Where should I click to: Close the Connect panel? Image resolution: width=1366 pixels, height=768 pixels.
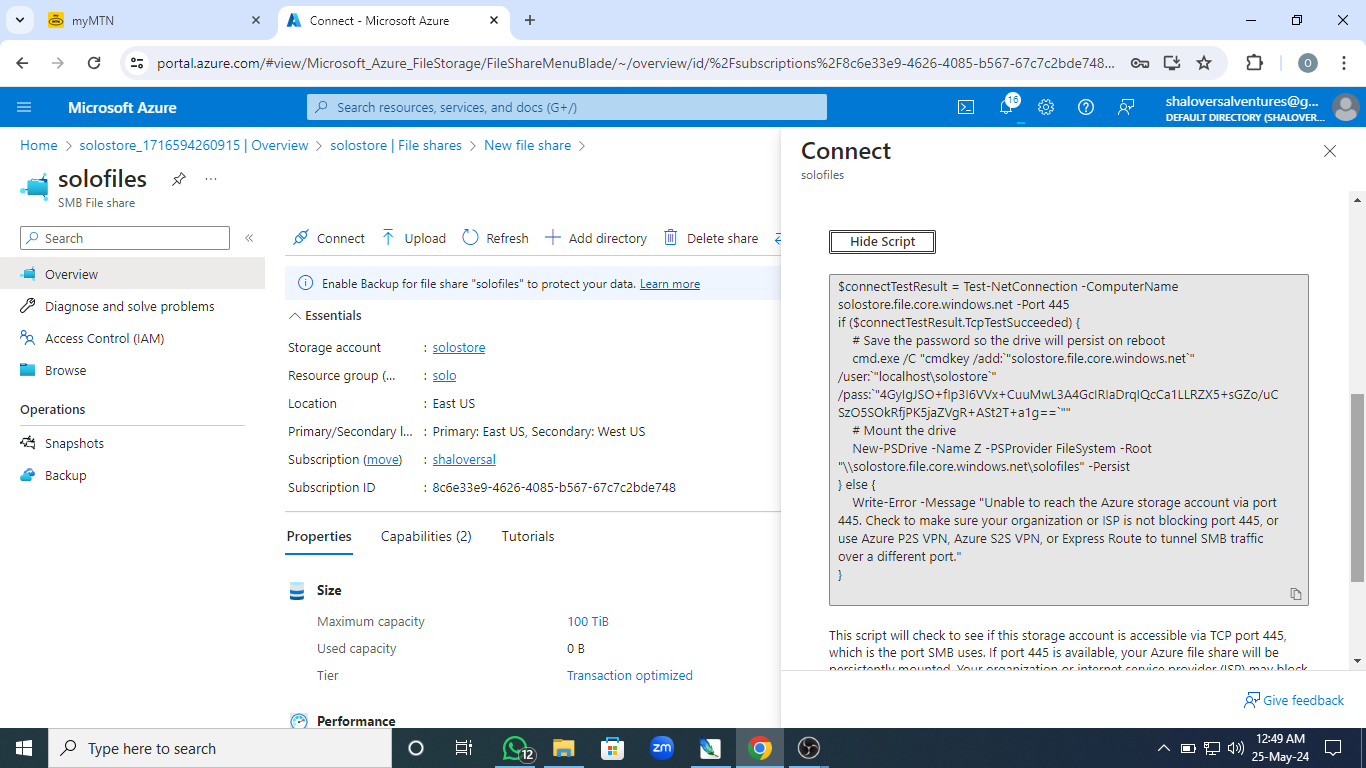[x=1330, y=151]
